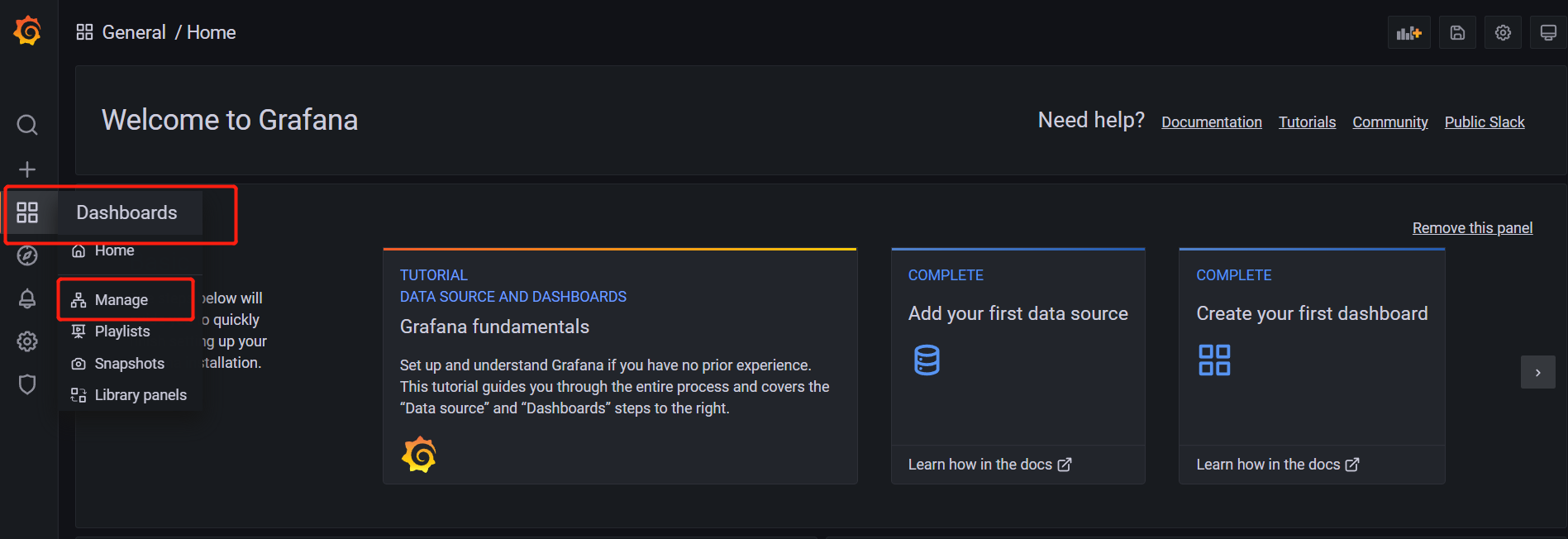
Task: Click the DATA SOURCE AND DASHBOARDS label
Action: point(513,297)
